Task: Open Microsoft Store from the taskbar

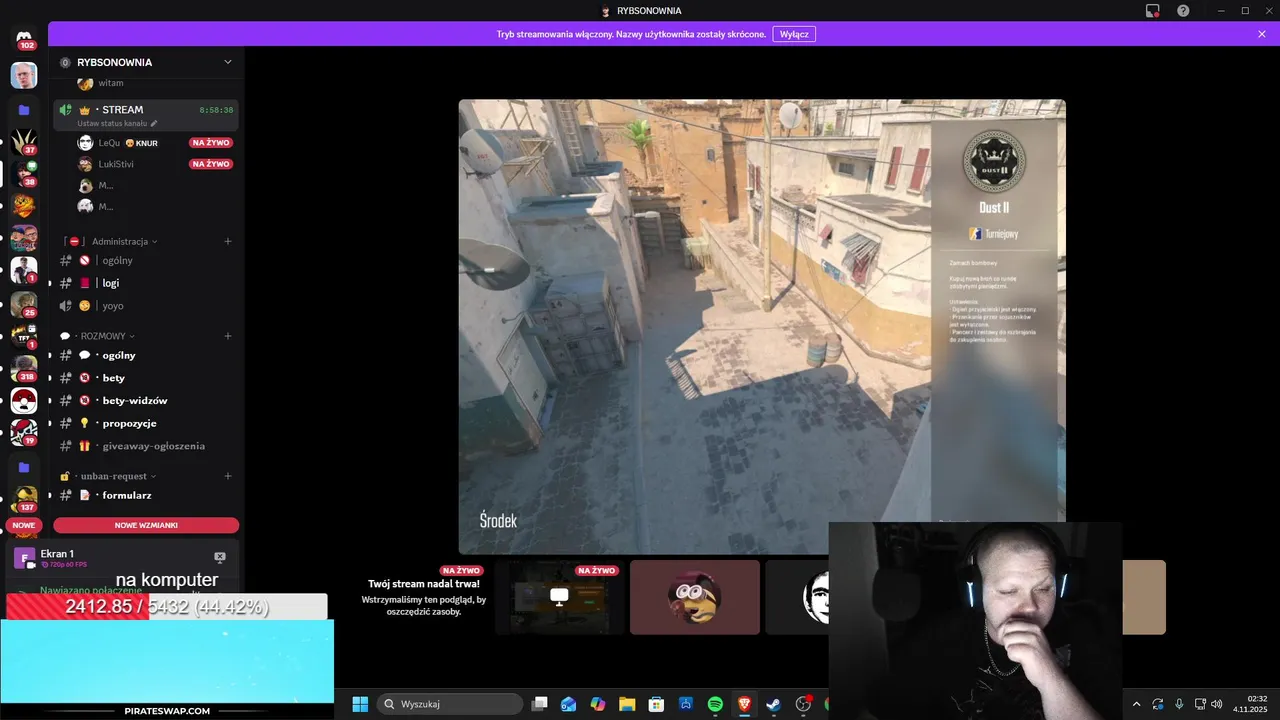Action: 657,704
